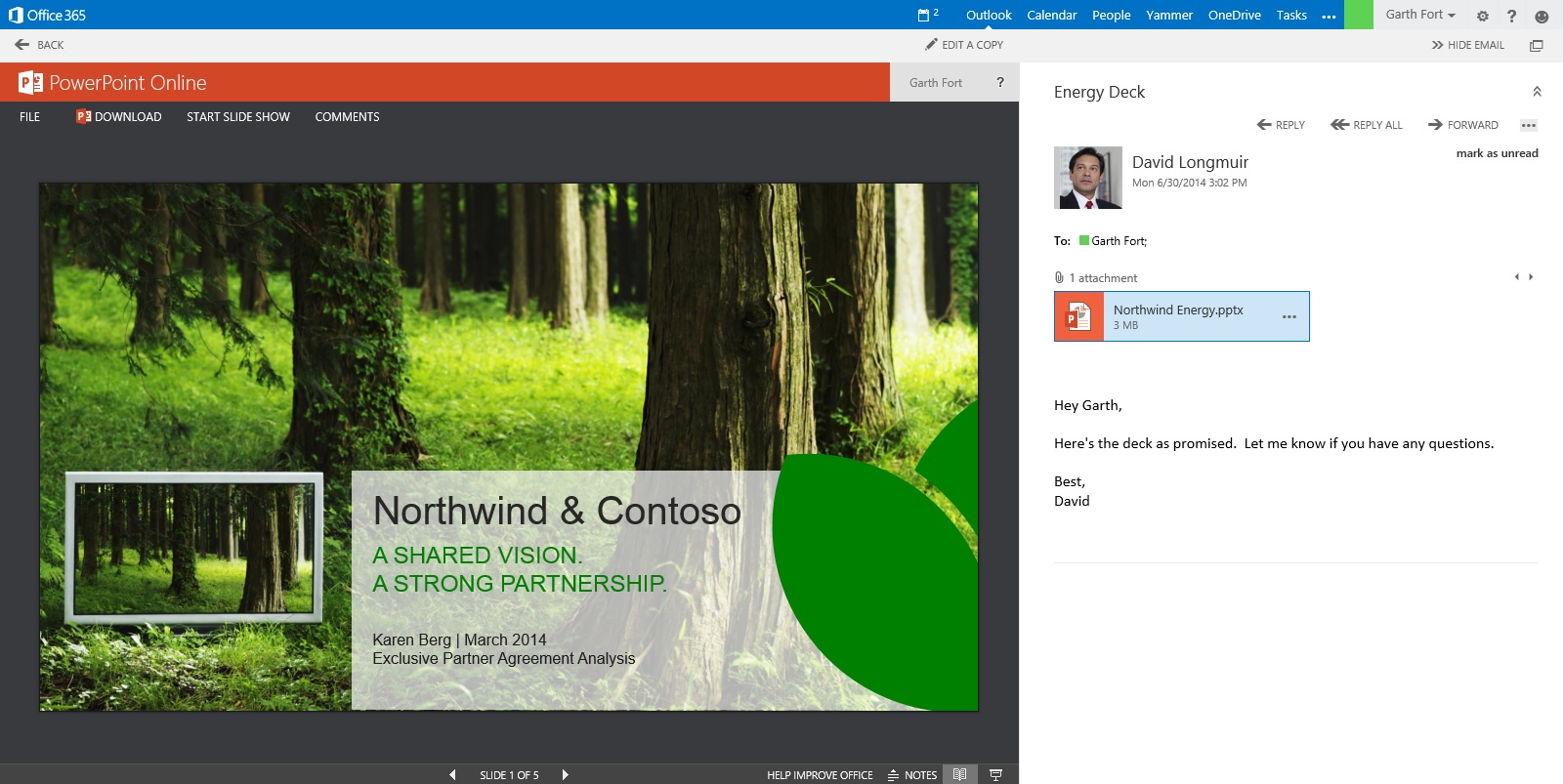Click the Office 365 logo
The image size is (1563, 784).
[47, 15]
